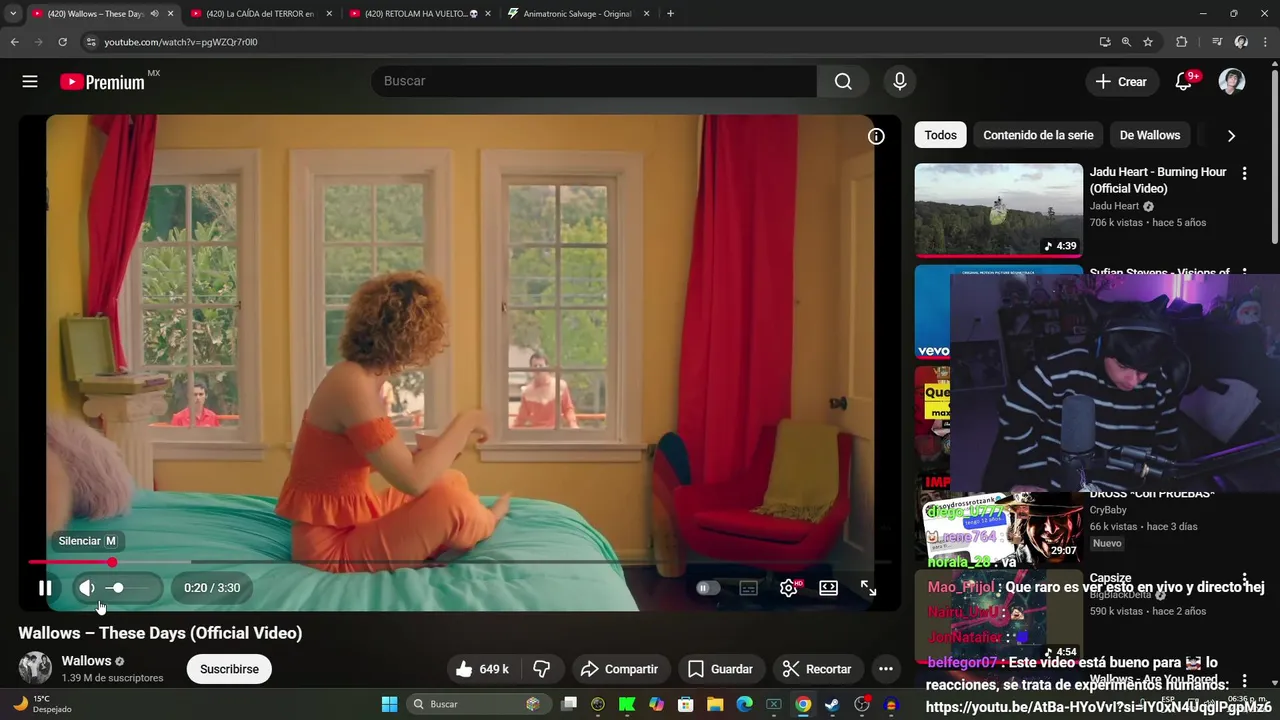This screenshot has width=1280, height=720.
Task: Open the notifications bell
Action: coord(1184,82)
